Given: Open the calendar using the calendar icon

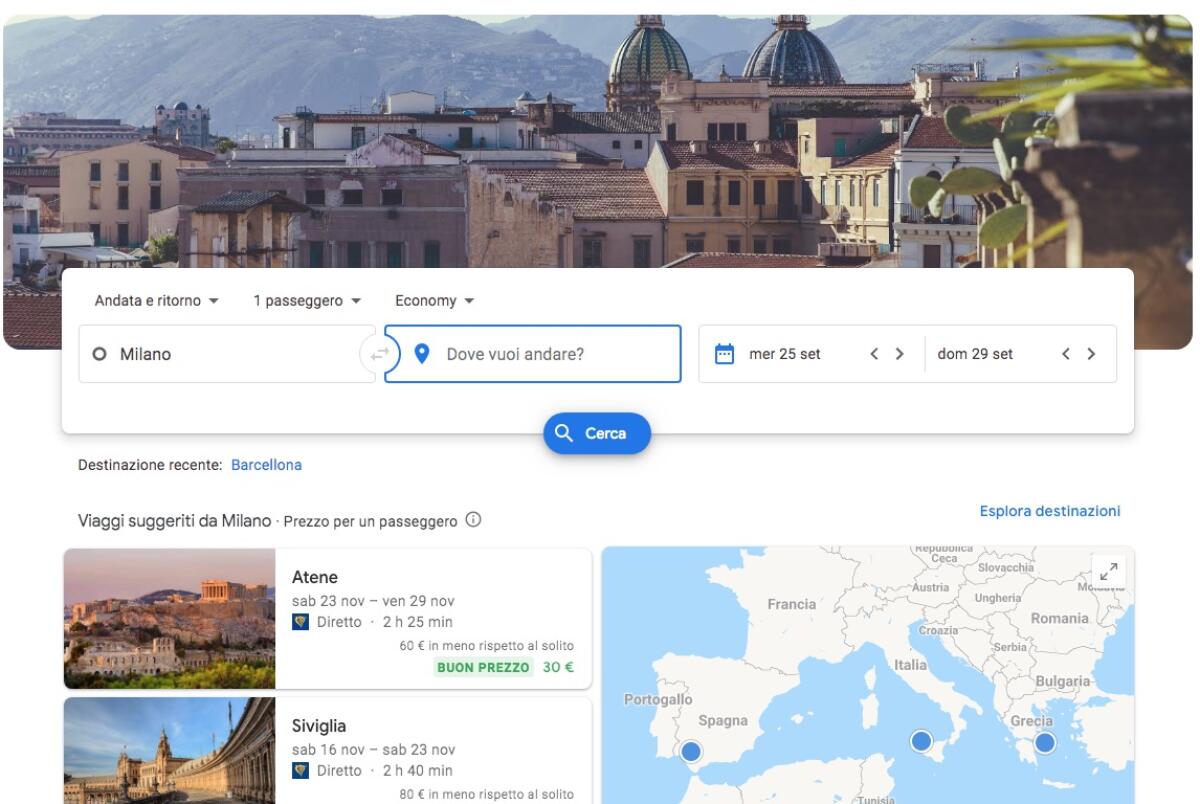Looking at the screenshot, I should pos(726,353).
